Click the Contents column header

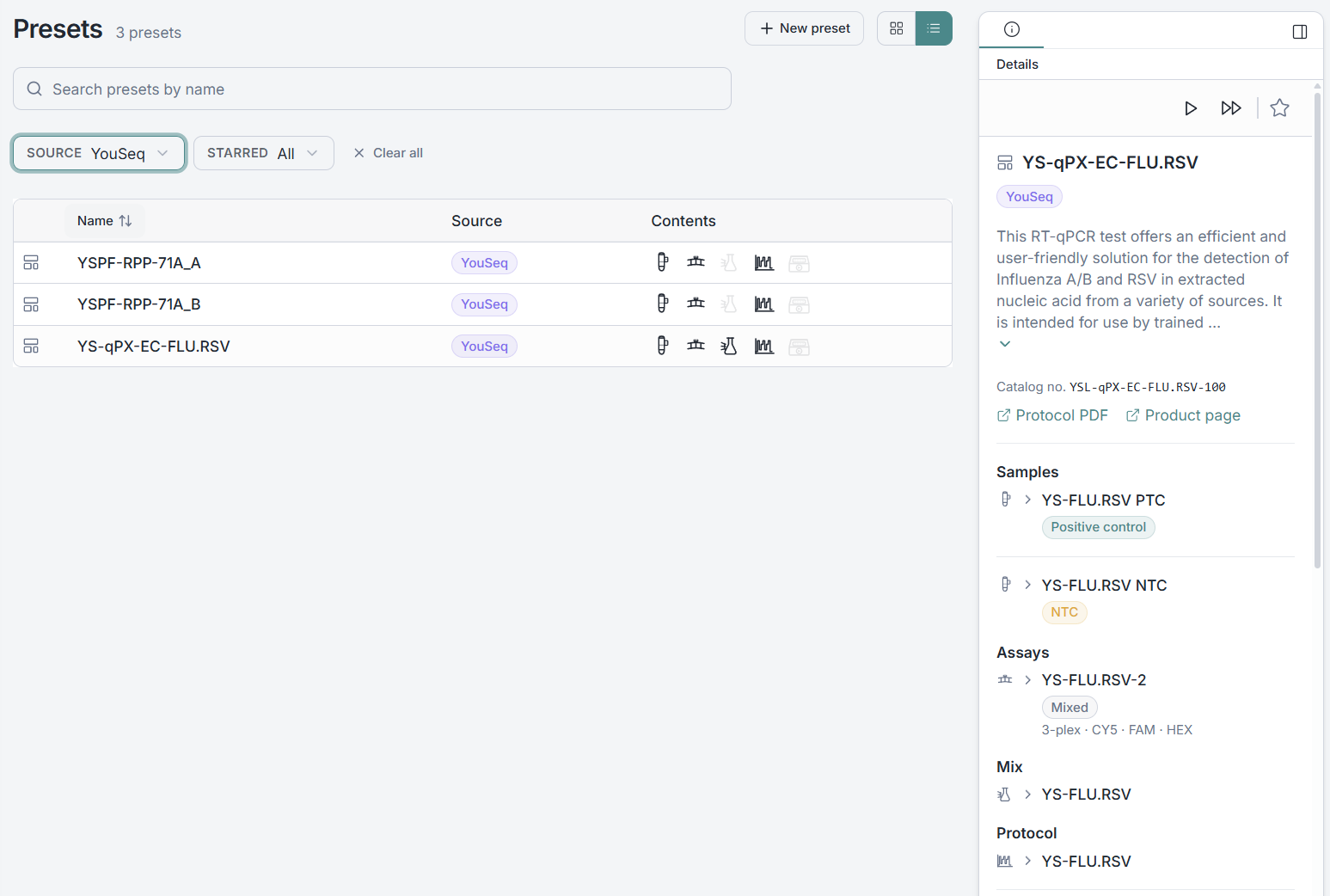683,221
